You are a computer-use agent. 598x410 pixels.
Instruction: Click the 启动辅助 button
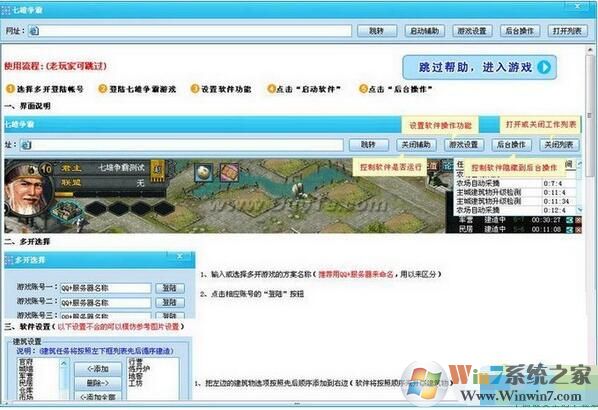click(x=424, y=31)
